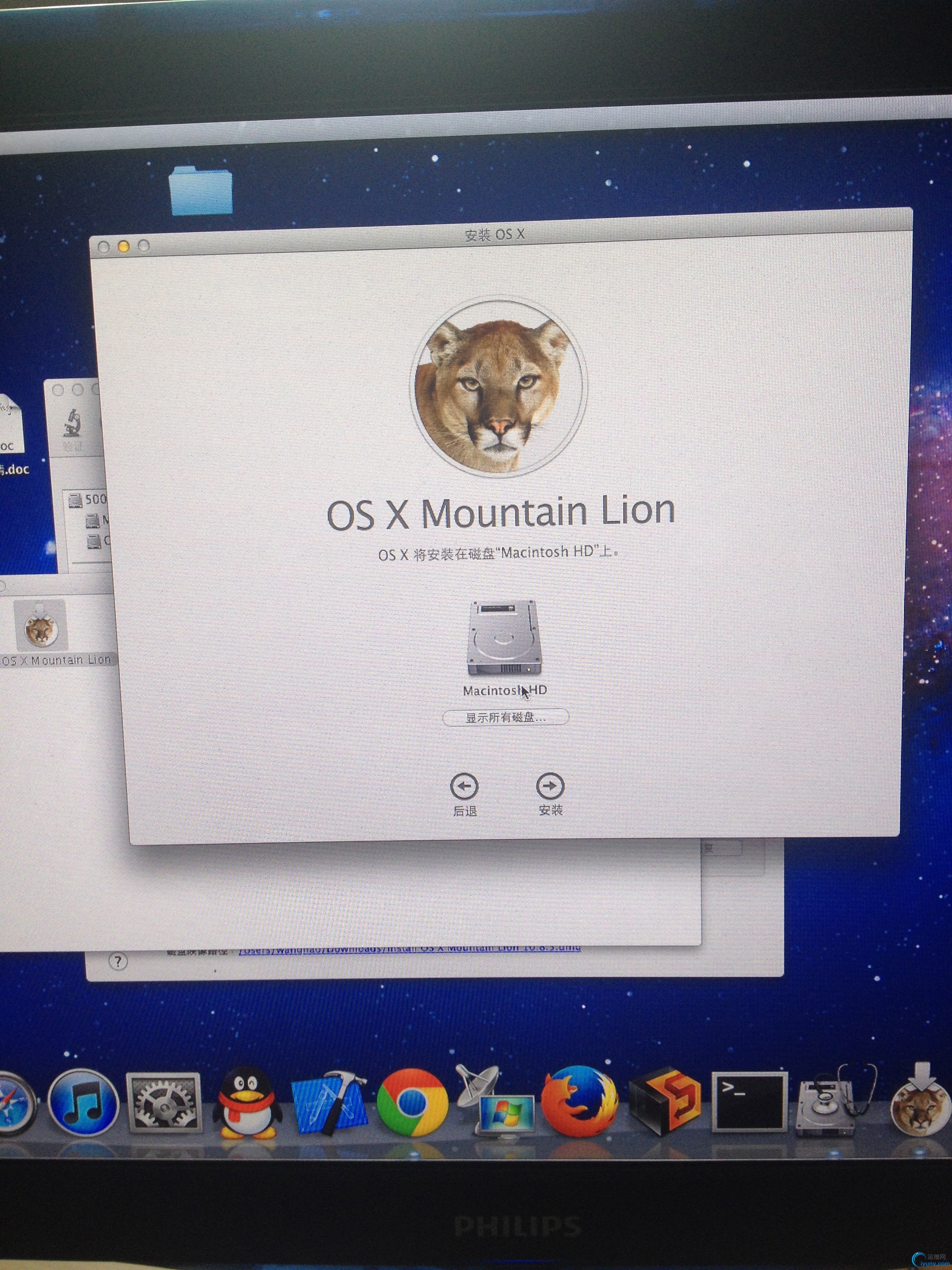952x1270 pixels.
Task: Click the microscope Verify icon in Disk Utility
Action: click(x=73, y=423)
